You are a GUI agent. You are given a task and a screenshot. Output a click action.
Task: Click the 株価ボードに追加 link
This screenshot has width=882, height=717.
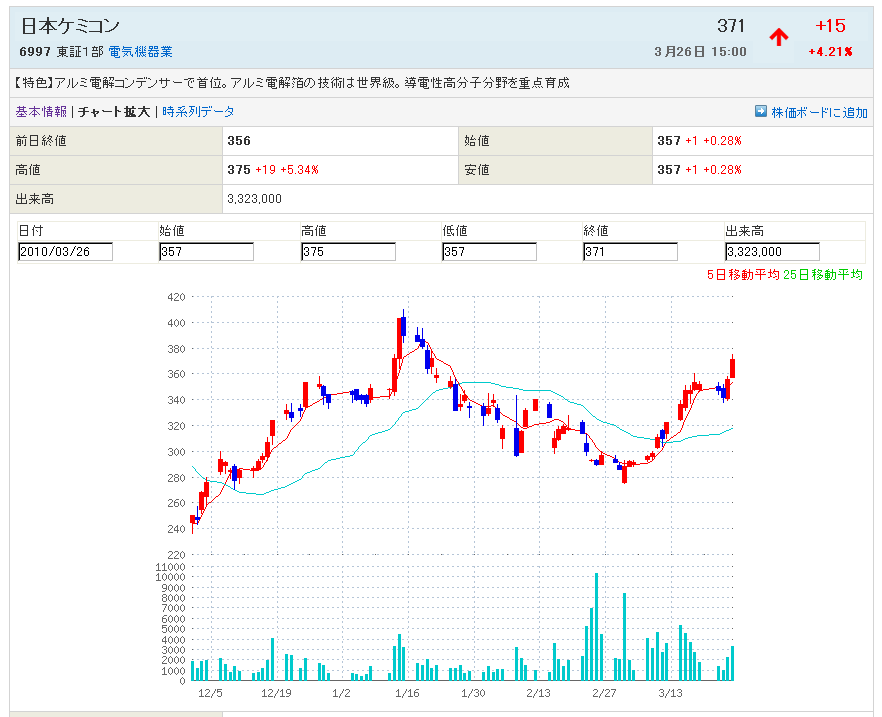point(820,112)
